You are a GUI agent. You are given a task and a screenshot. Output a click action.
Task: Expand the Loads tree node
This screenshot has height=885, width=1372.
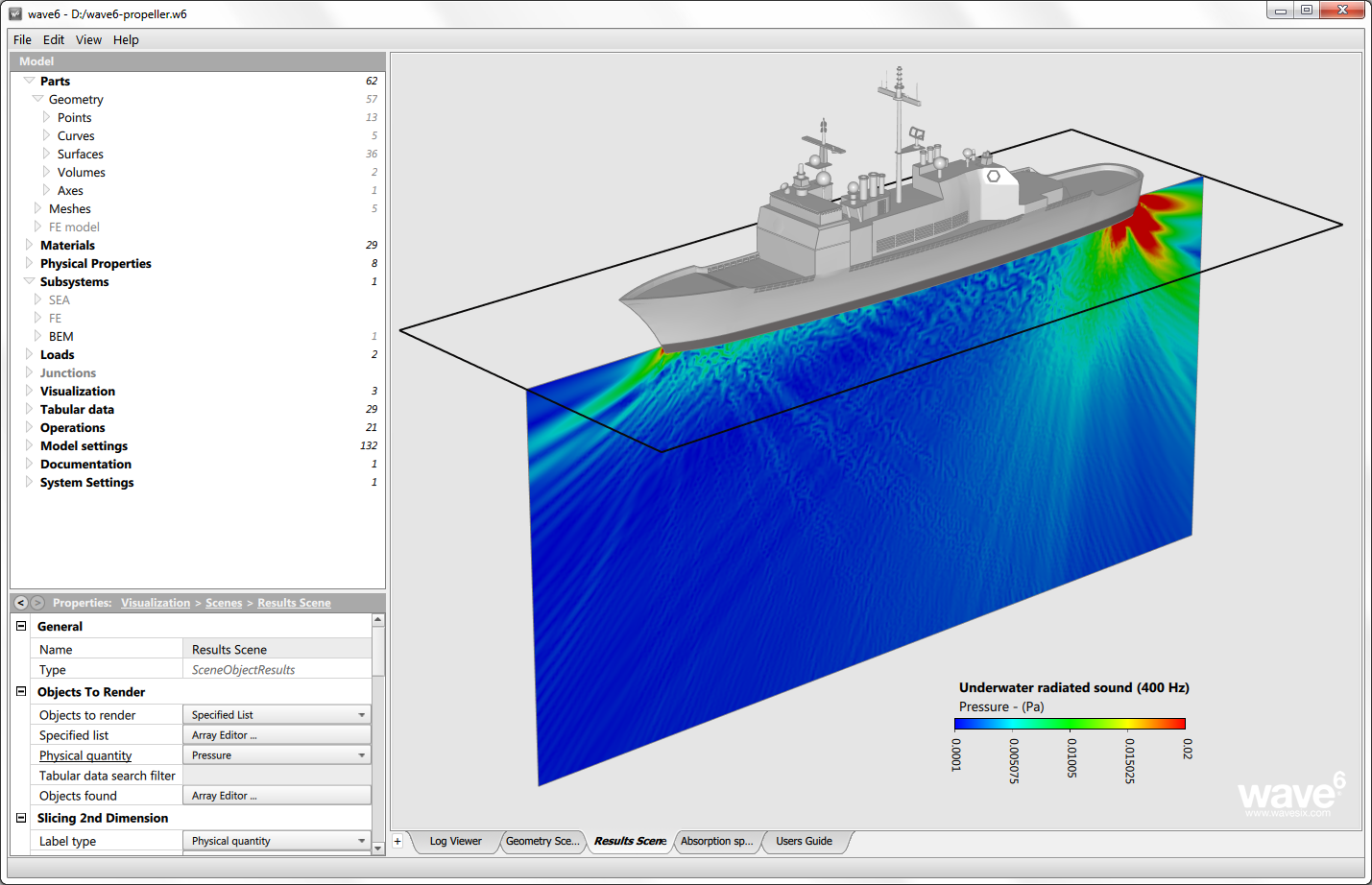[29, 354]
